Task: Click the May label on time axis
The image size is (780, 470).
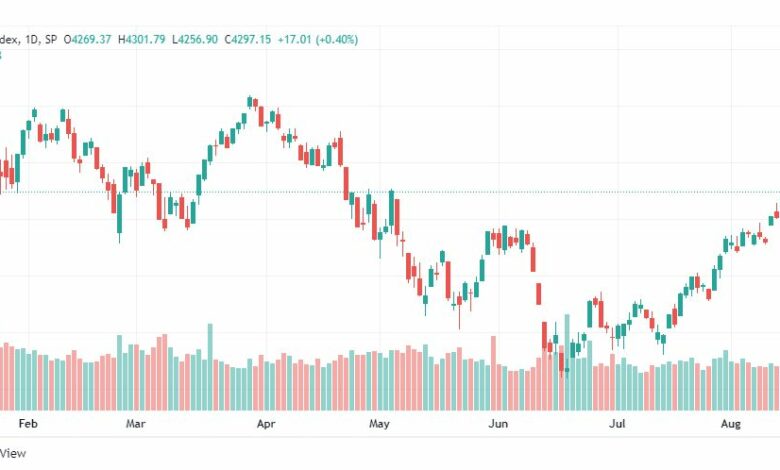Action: point(379,424)
